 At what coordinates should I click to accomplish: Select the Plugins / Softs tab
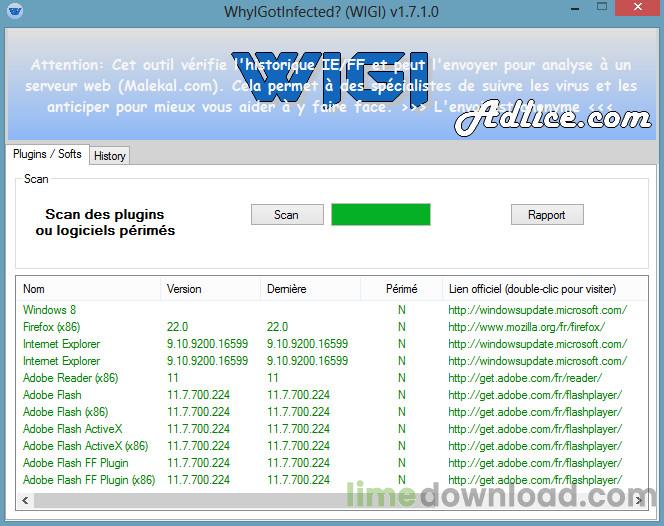(x=47, y=154)
